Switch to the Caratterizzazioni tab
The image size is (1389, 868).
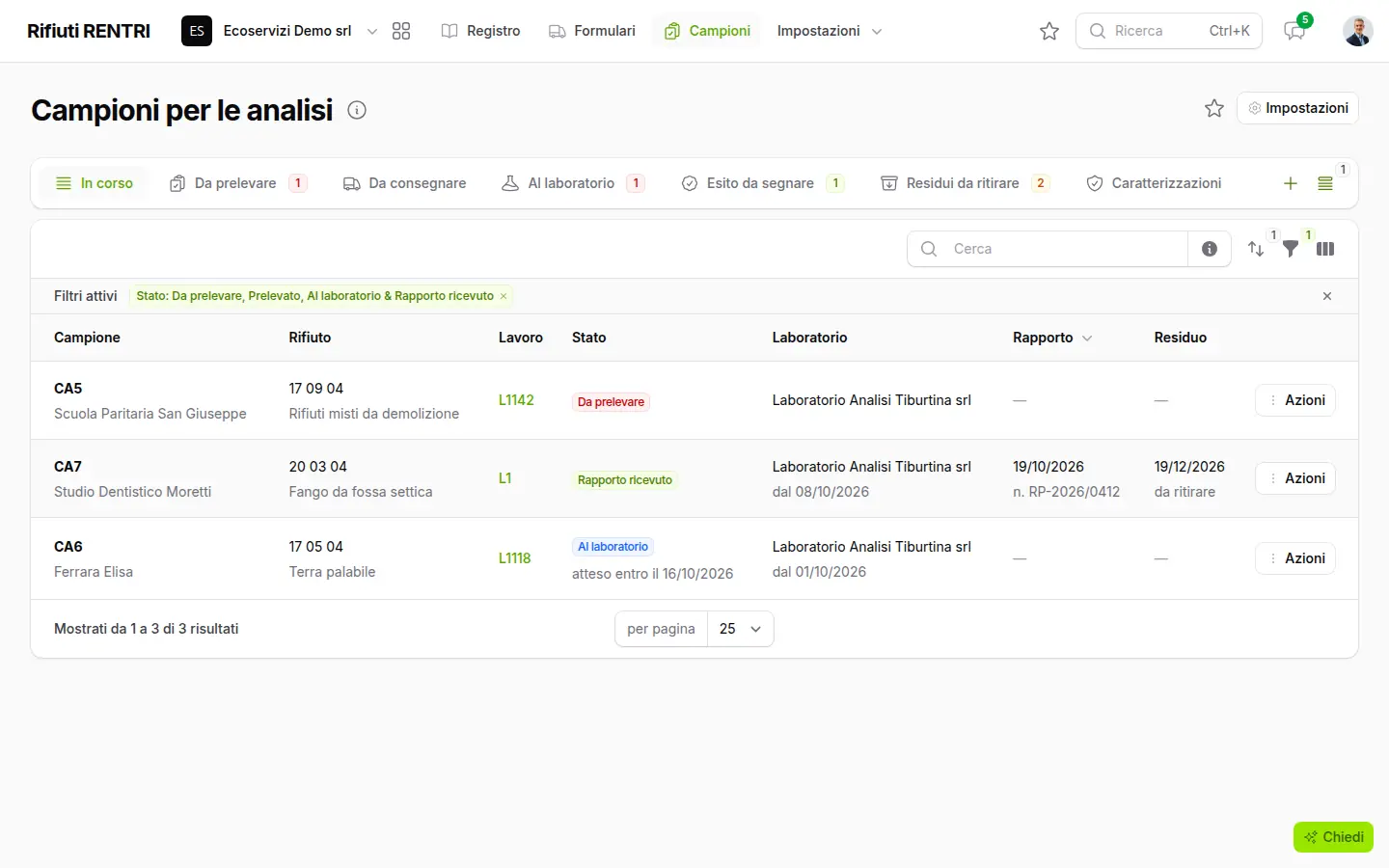1154,183
